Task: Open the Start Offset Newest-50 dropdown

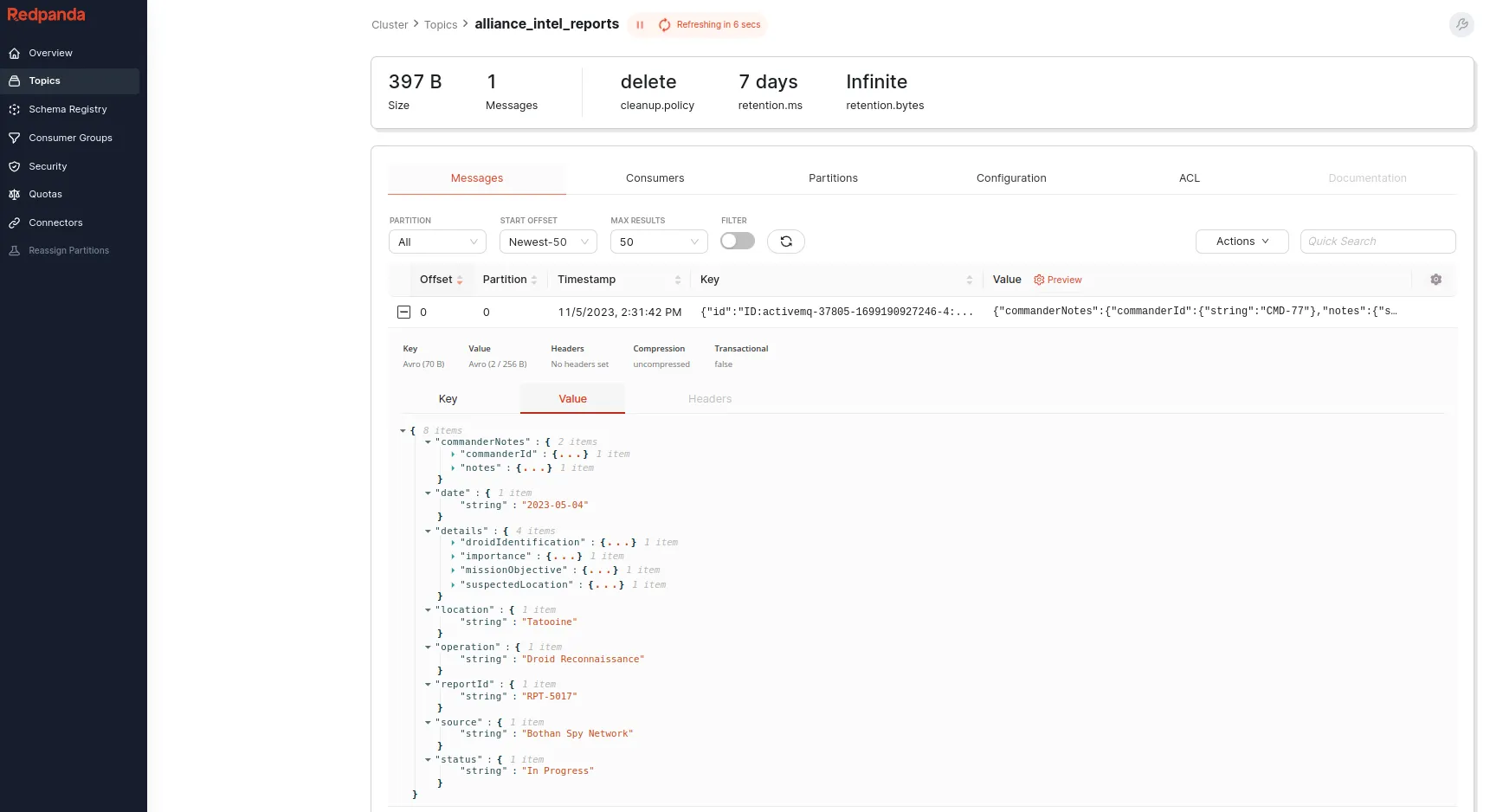Action: 548,242
